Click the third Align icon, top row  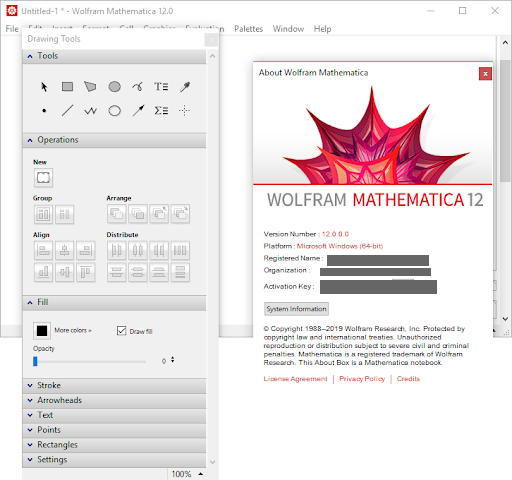(x=86, y=250)
